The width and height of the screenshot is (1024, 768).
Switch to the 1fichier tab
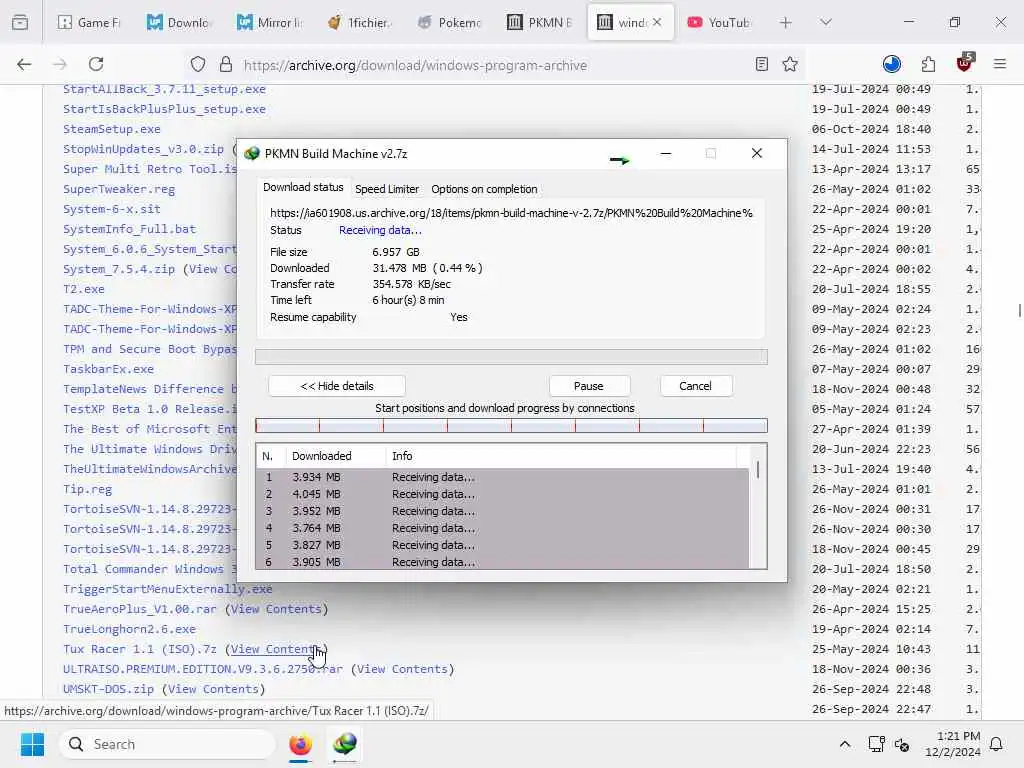click(359, 22)
